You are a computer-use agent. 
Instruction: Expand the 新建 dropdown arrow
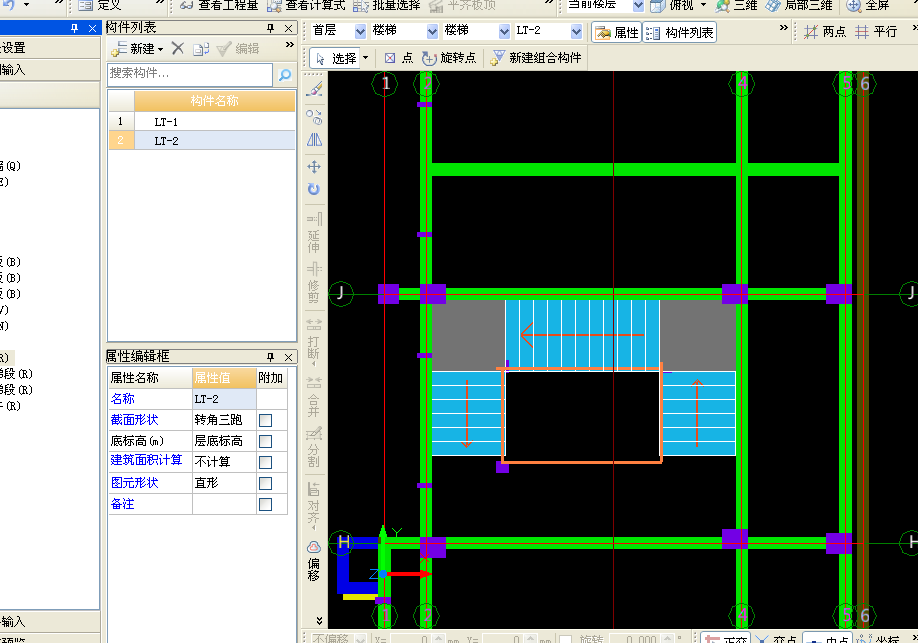pos(160,49)
